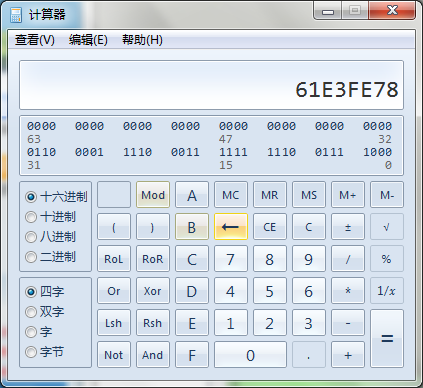Click bit group 1111 above position 15
This screenshot has height=388, width=423.
(233, 152)
